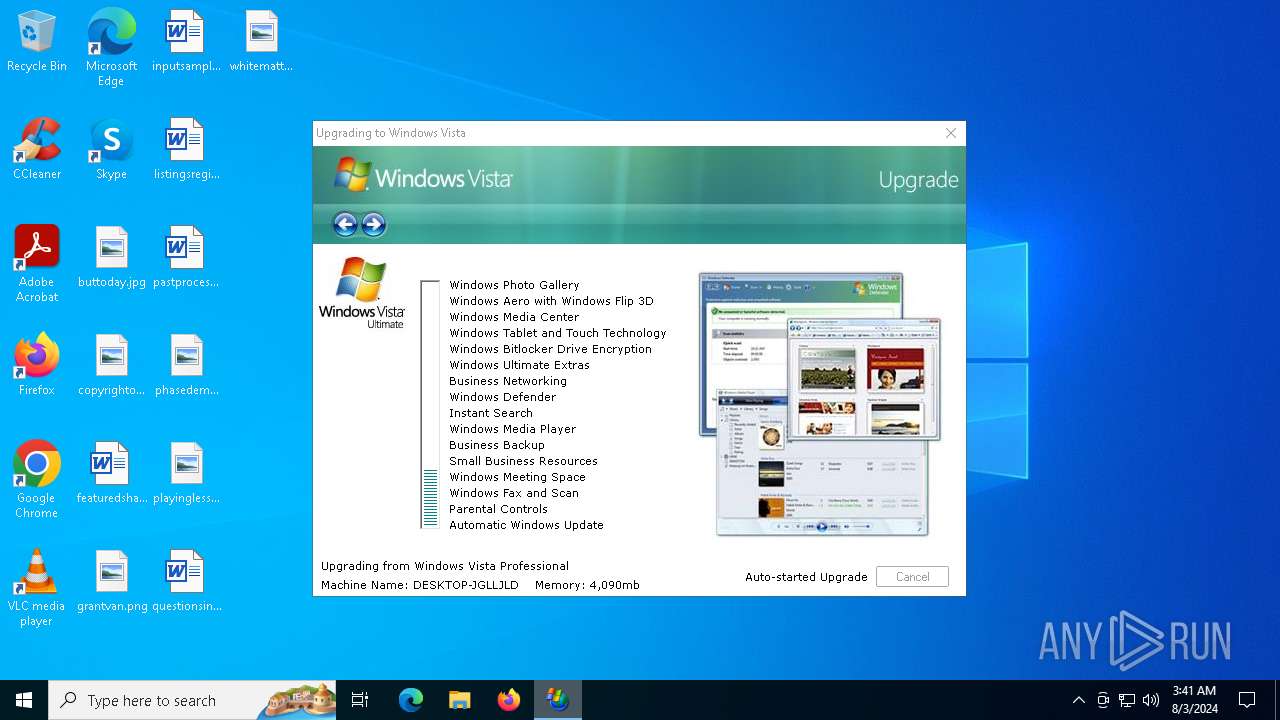Open the Windows Start menu

point(24,700)
